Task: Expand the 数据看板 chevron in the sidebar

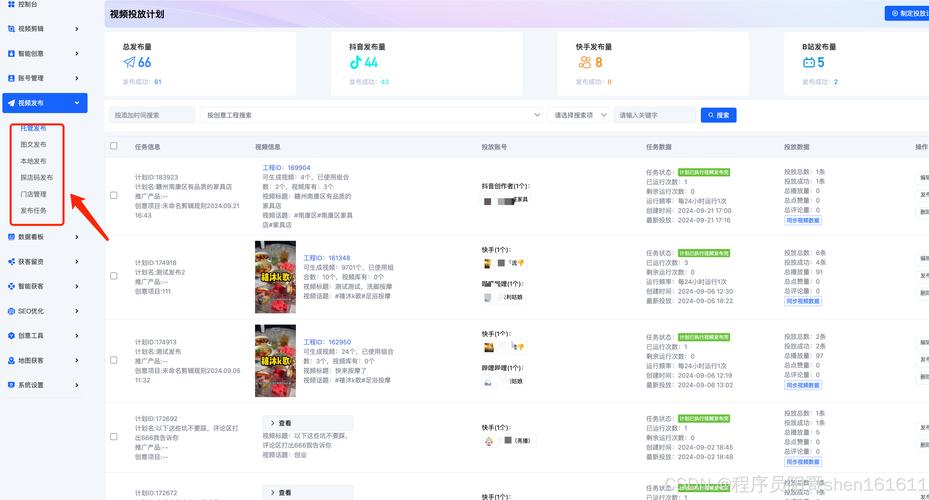Action: [x=77, y=236]
